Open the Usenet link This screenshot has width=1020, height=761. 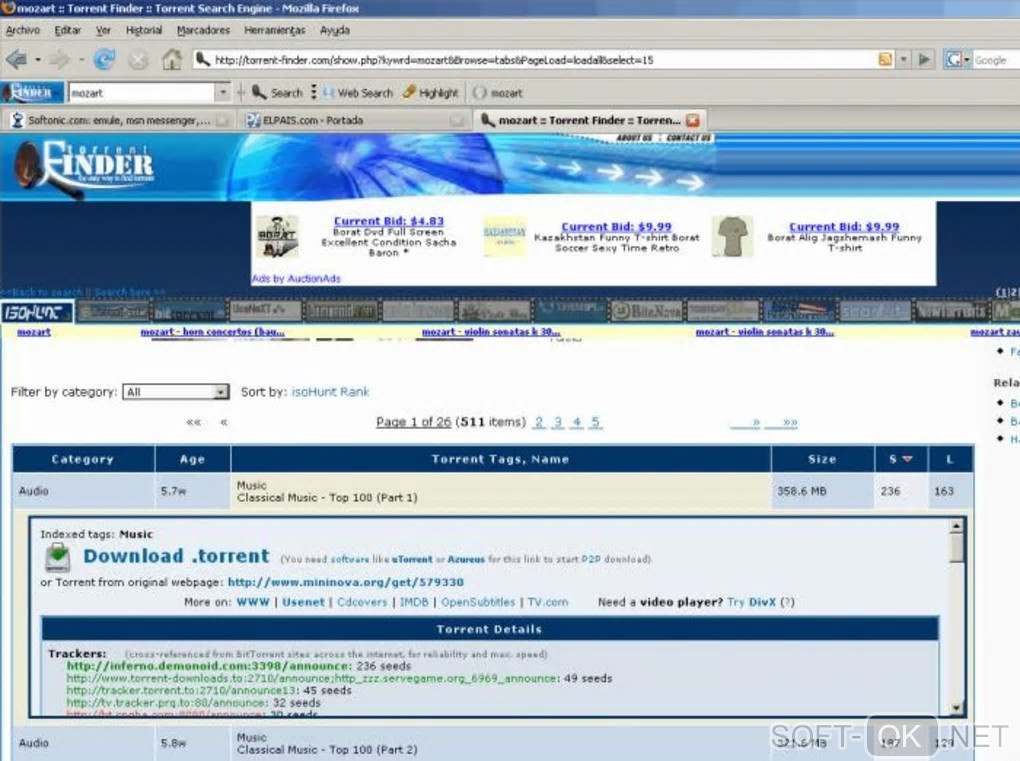click(303, 602)
